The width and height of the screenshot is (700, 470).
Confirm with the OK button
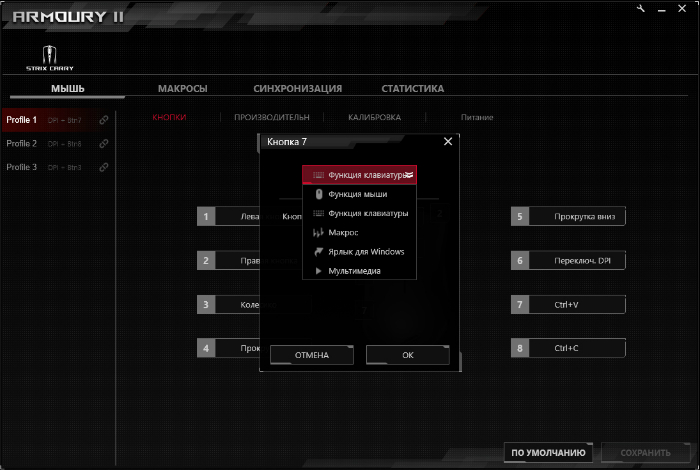point(408,355)
